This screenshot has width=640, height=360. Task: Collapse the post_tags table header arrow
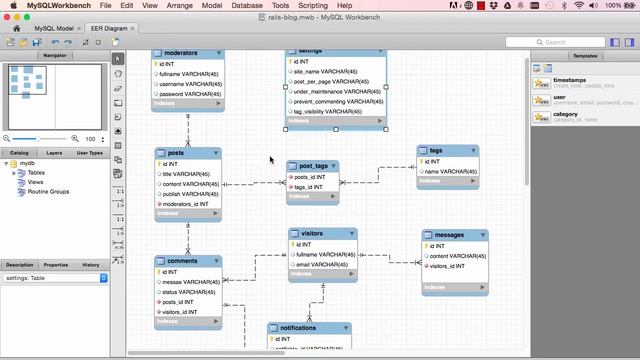click(333, 166)
